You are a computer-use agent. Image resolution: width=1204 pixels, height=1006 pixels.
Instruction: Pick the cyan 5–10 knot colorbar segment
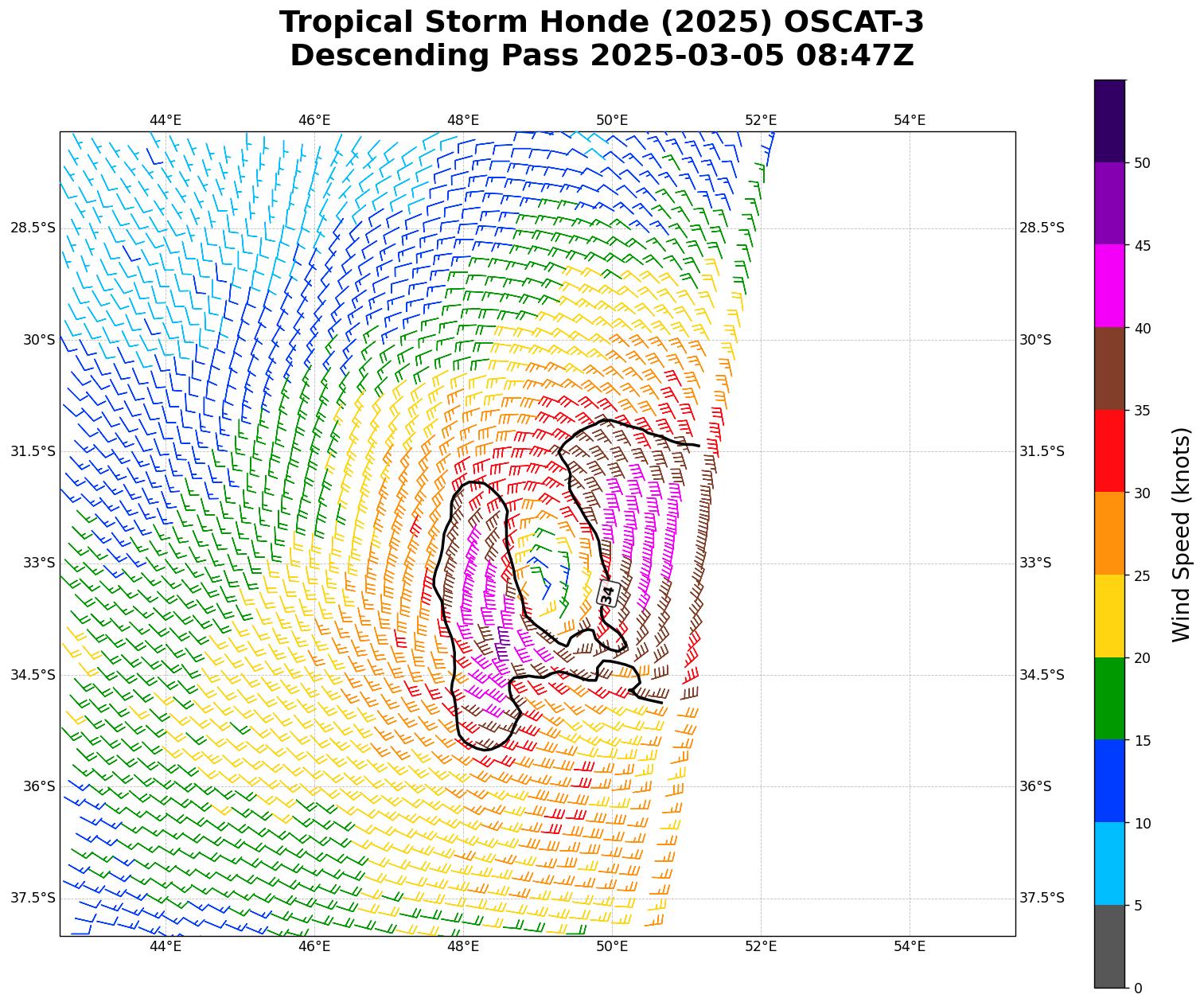[x=1109, y=864]
